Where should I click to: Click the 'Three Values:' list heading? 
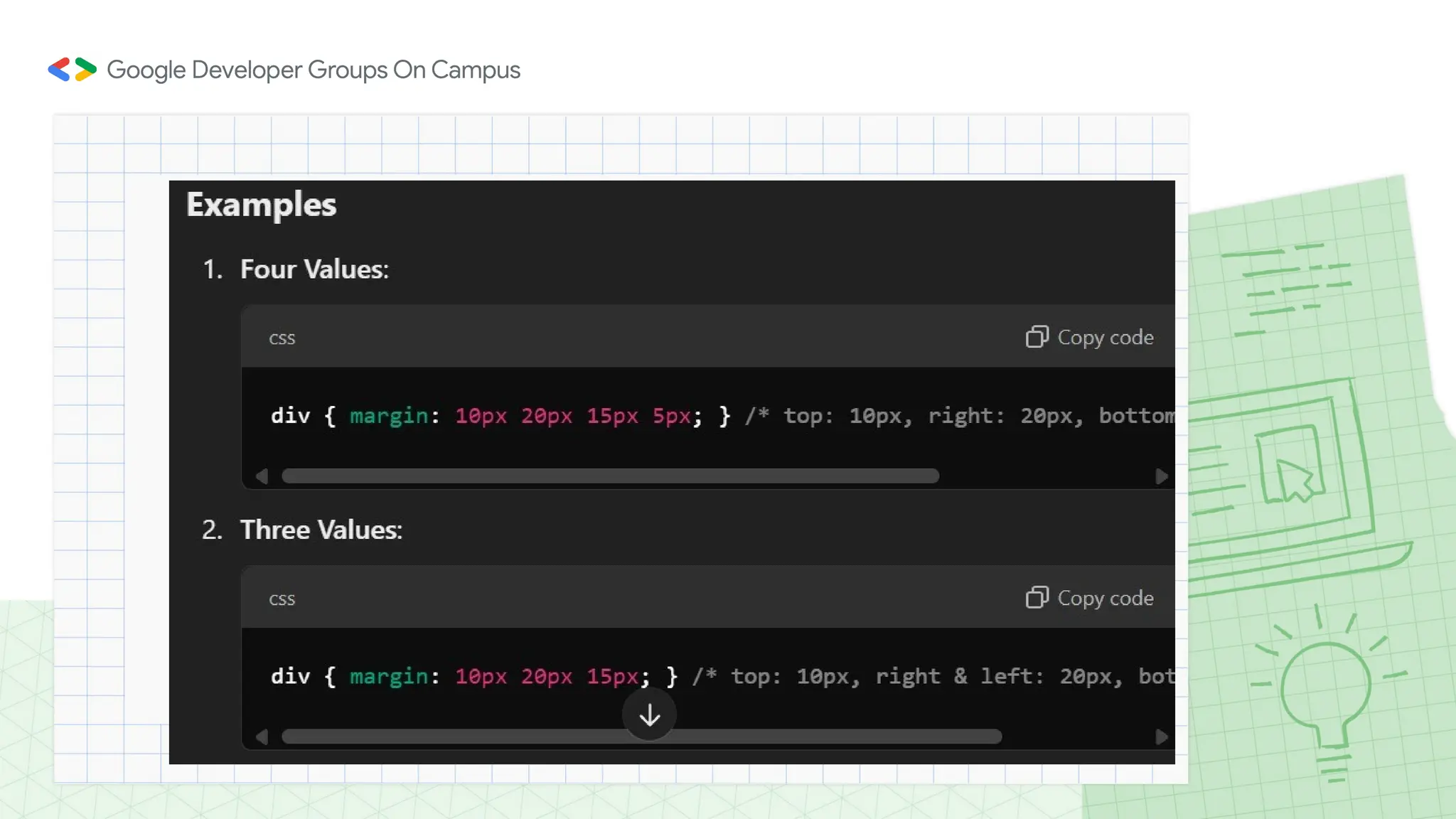(x=321, y=530)
